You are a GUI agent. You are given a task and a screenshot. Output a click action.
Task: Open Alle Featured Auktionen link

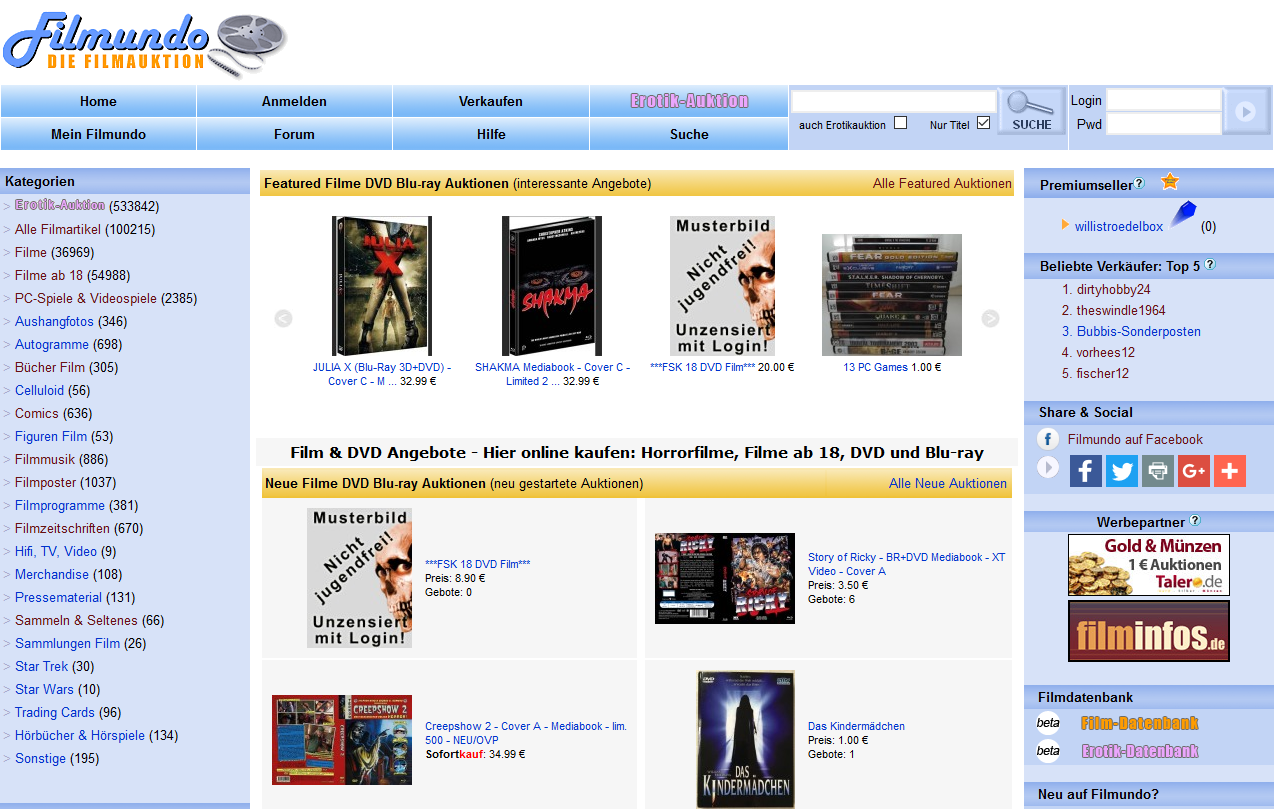coord(942,184)
